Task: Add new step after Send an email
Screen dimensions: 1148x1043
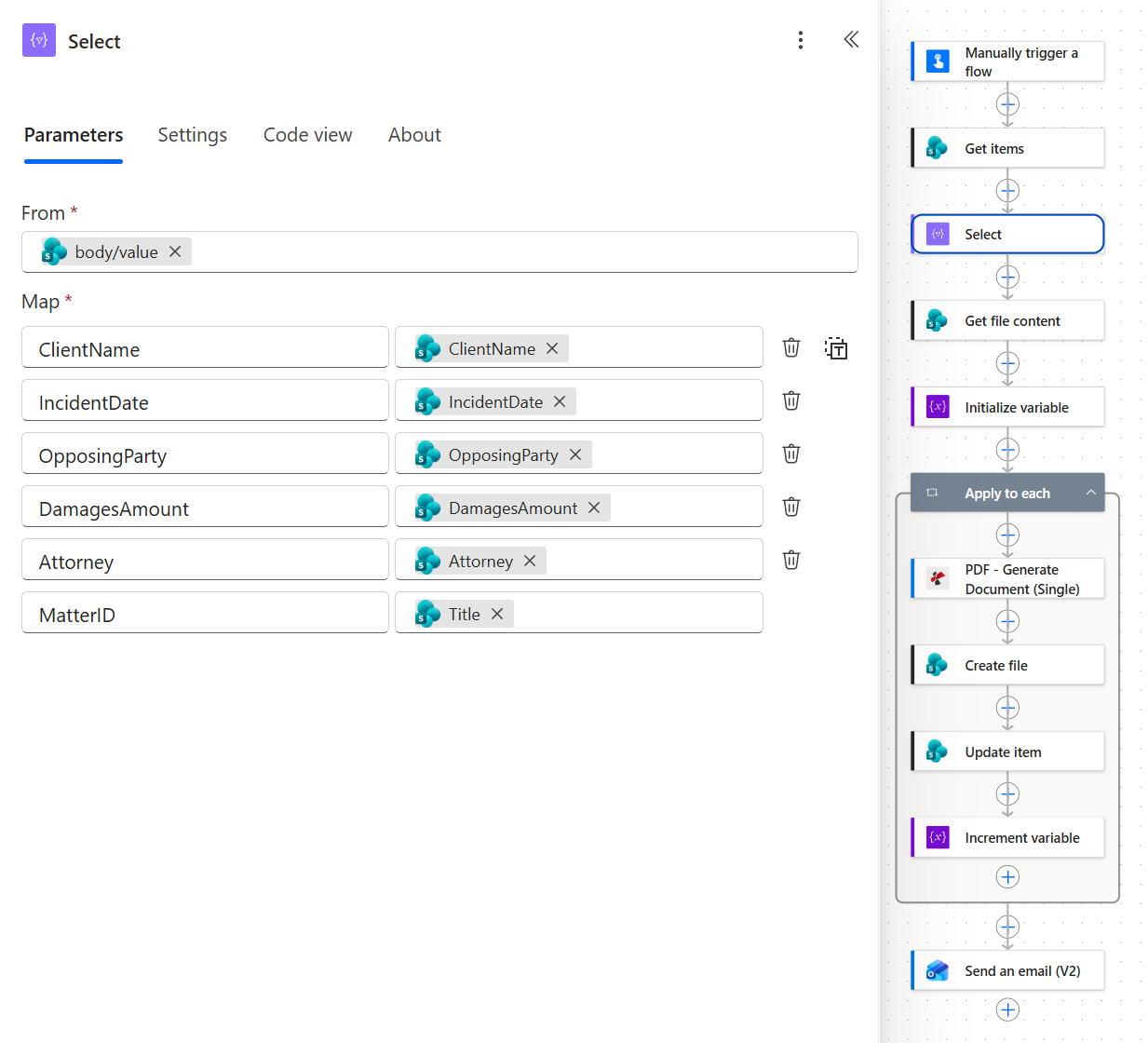Action: [1007, 1009]
